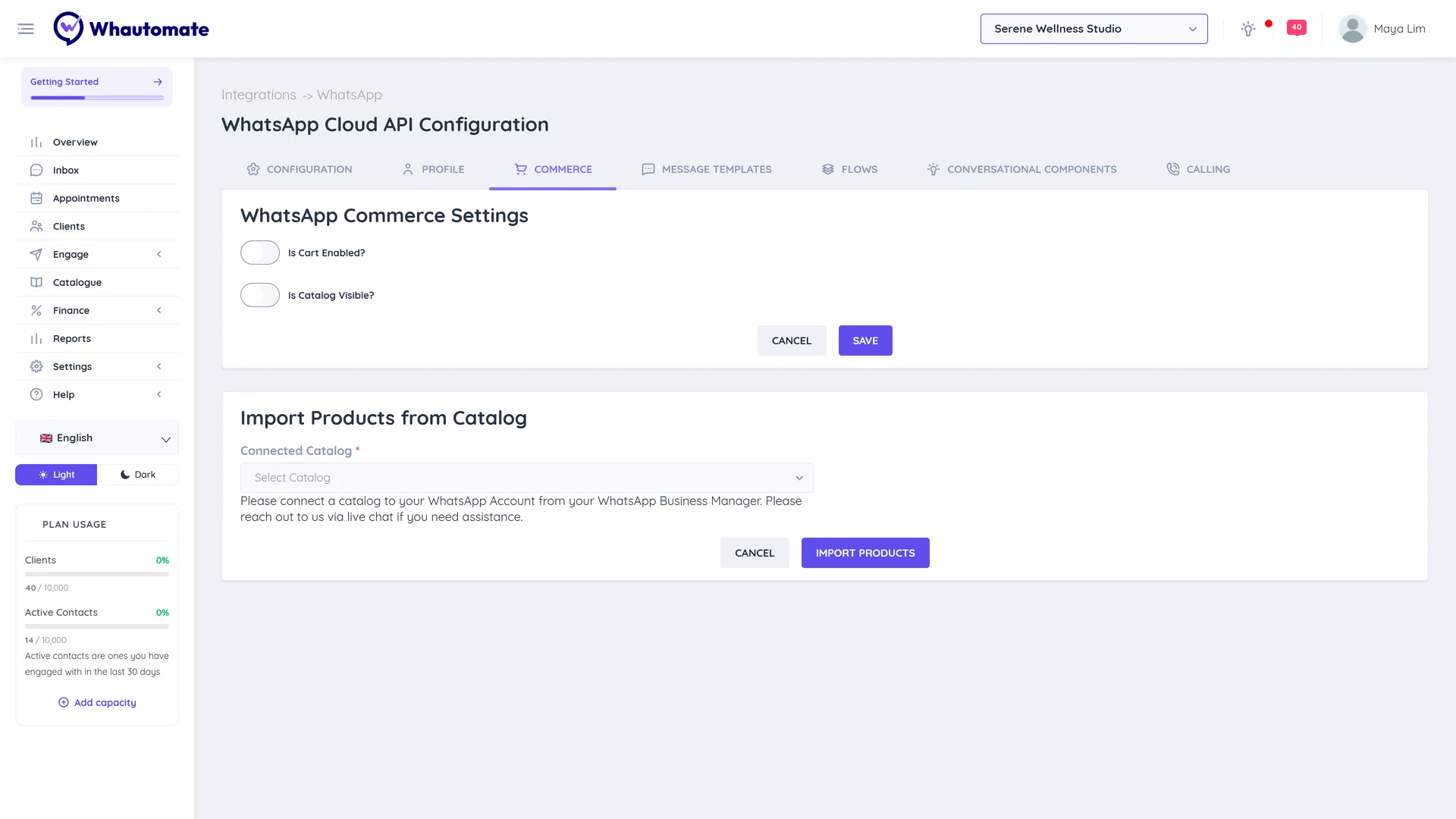Click the Inbox chat bubble icon

pos(36,171)
